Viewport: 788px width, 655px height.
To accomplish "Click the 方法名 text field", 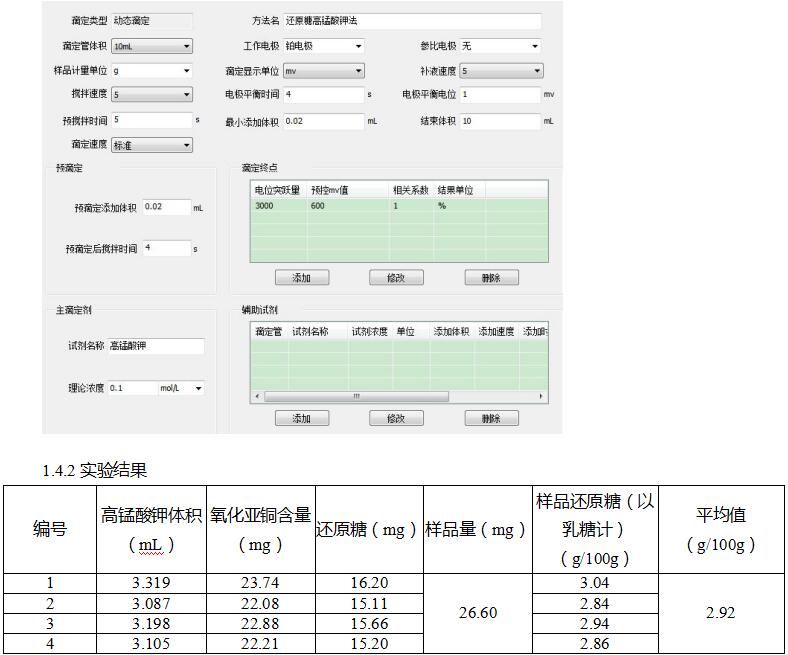I will pos(411,21).
